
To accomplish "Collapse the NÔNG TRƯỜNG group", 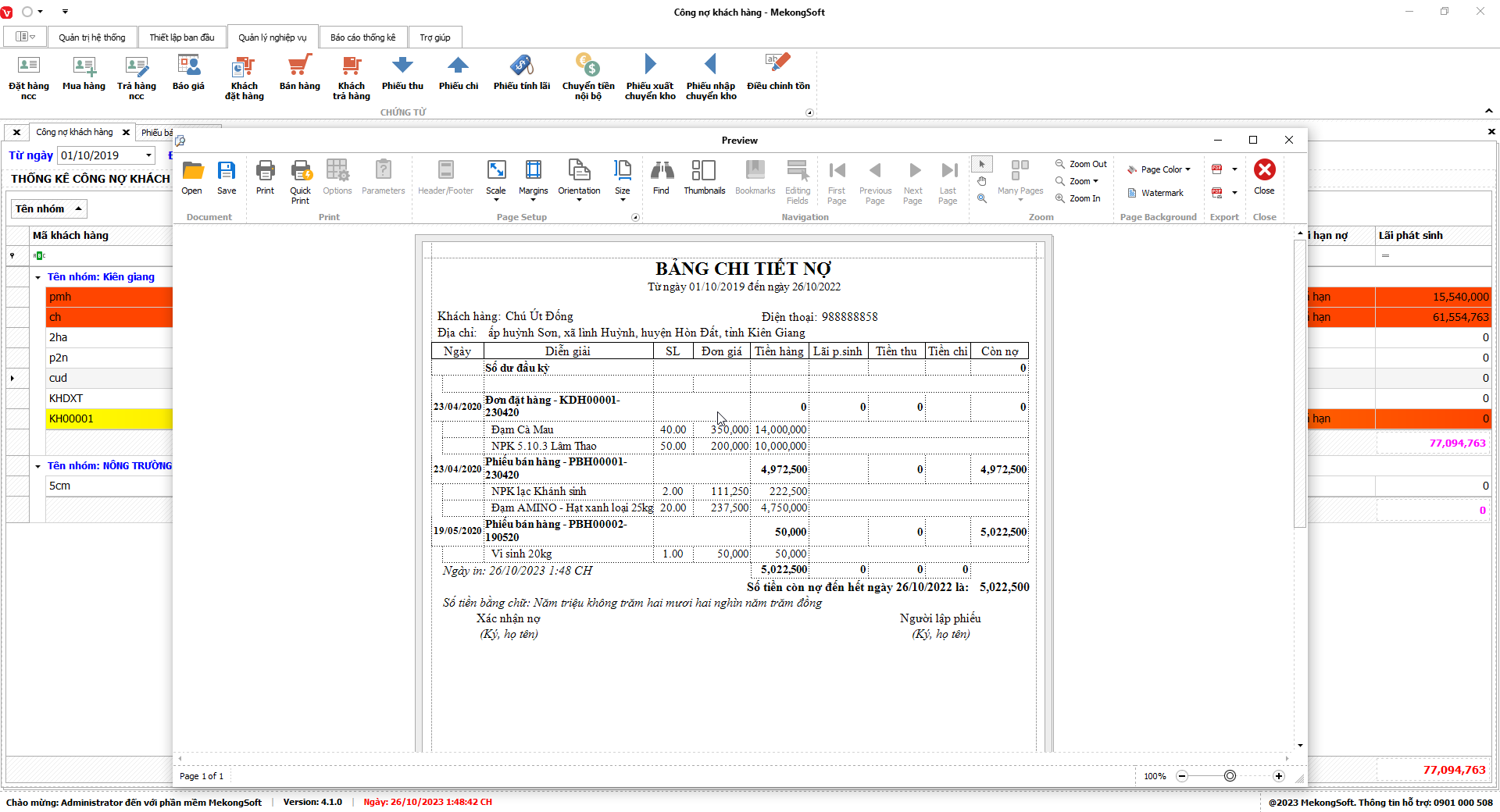I will click(x=37, y=466).
